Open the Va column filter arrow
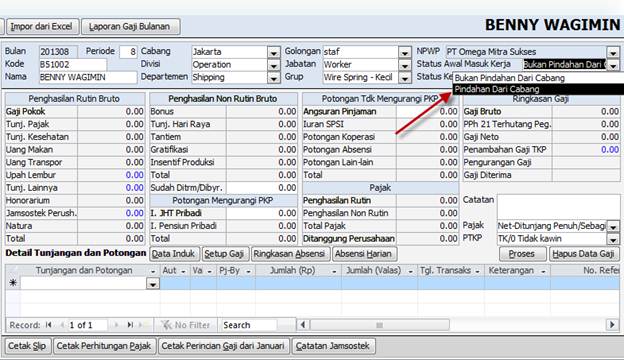Screen dimensions: 624x360 (210, 271)
